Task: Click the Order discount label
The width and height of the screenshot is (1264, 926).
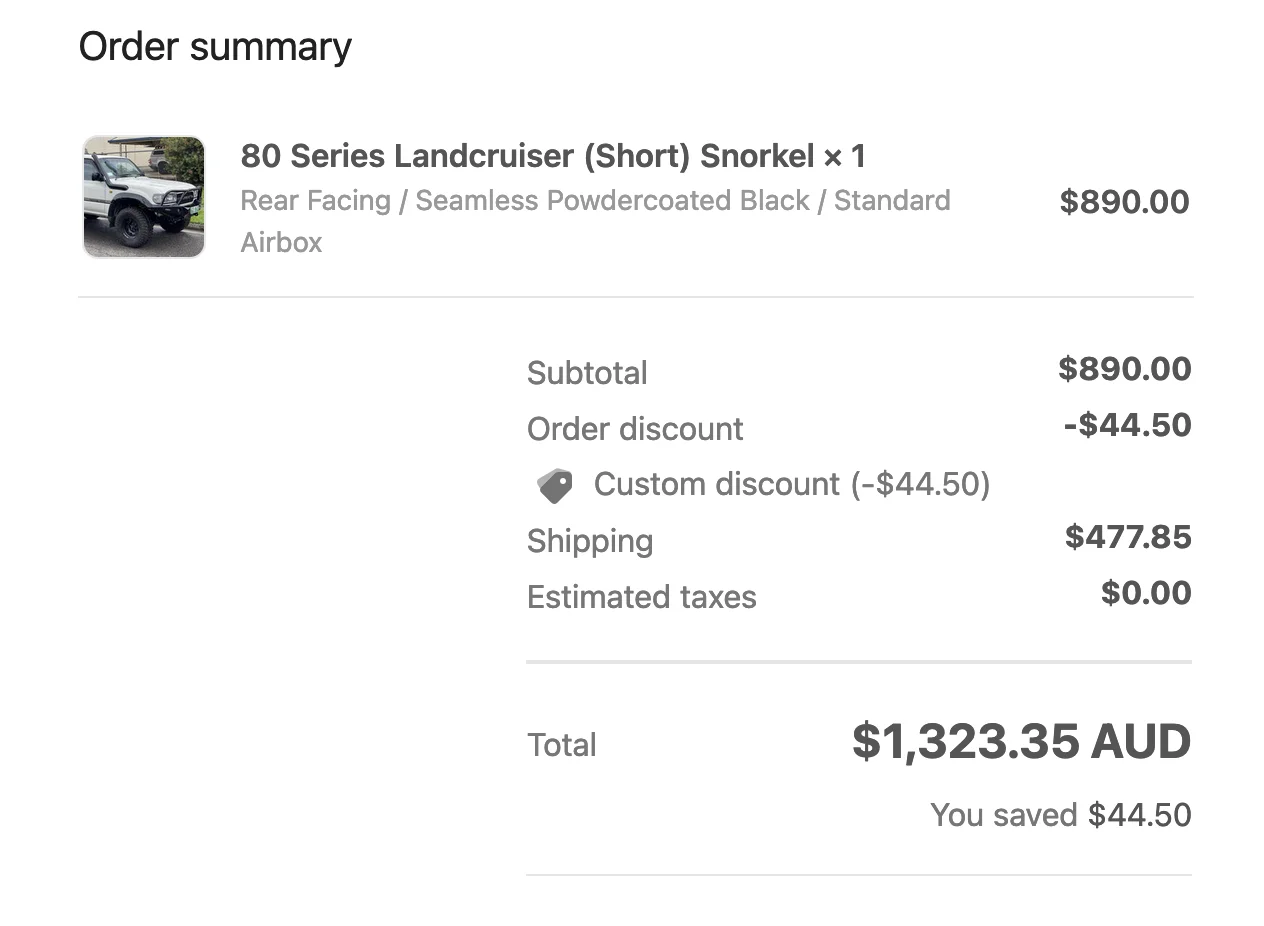Action: click(x=635, y=429)
